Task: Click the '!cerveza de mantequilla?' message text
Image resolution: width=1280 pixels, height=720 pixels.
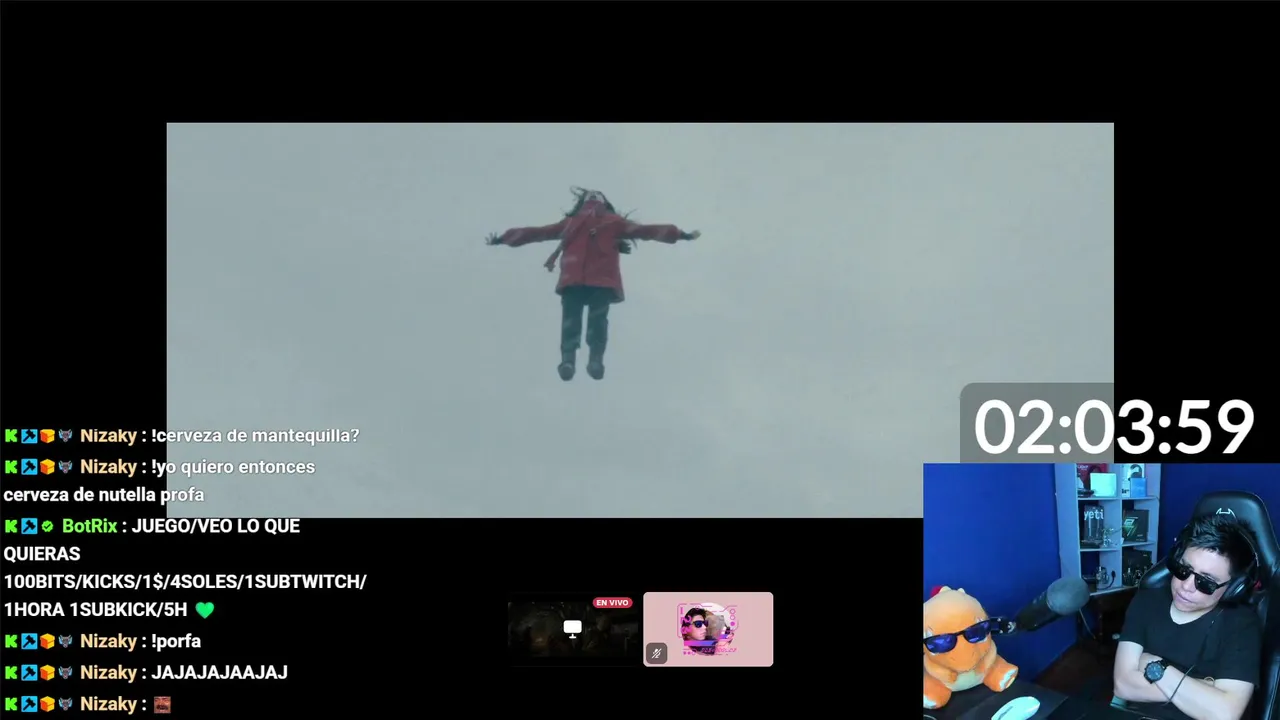Action: 255,436
